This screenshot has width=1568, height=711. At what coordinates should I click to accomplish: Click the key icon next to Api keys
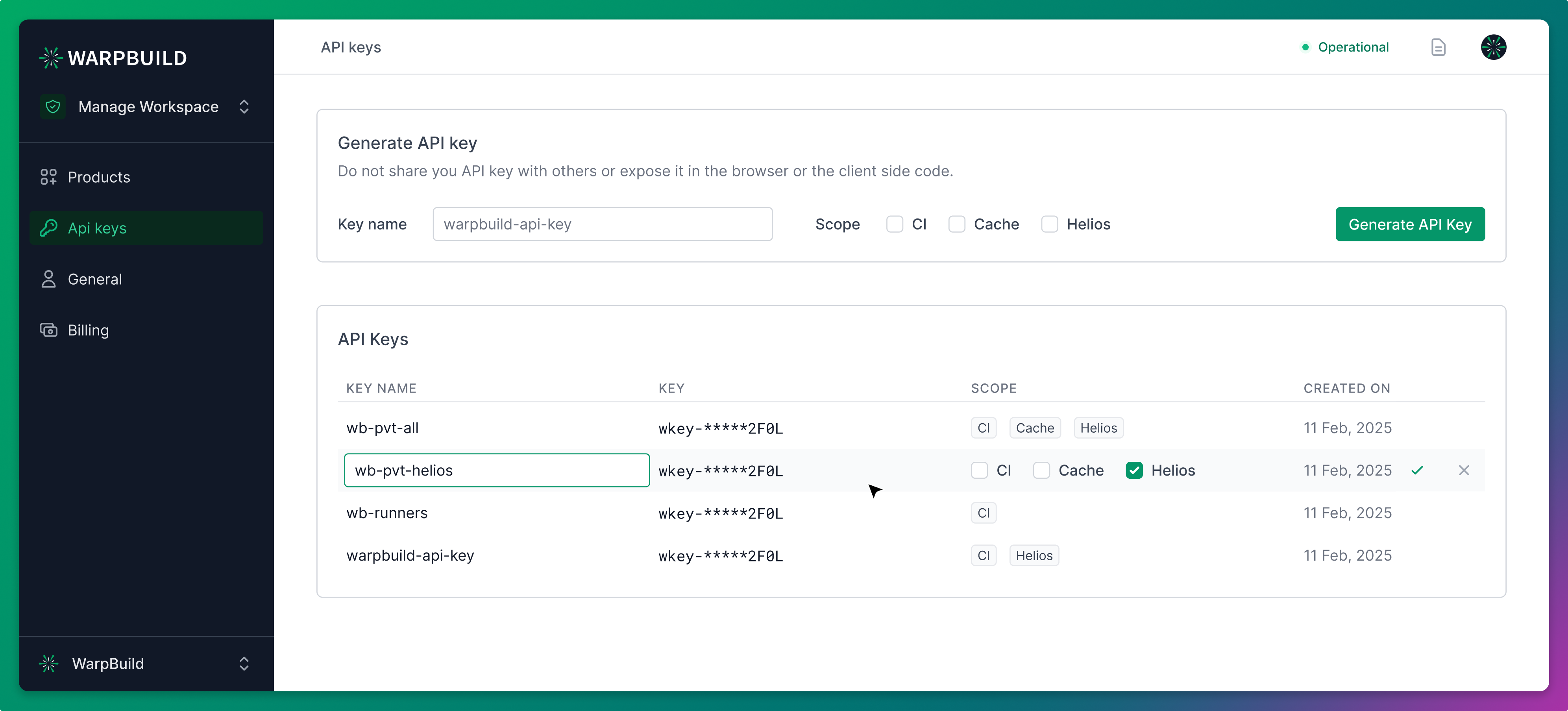47,228
